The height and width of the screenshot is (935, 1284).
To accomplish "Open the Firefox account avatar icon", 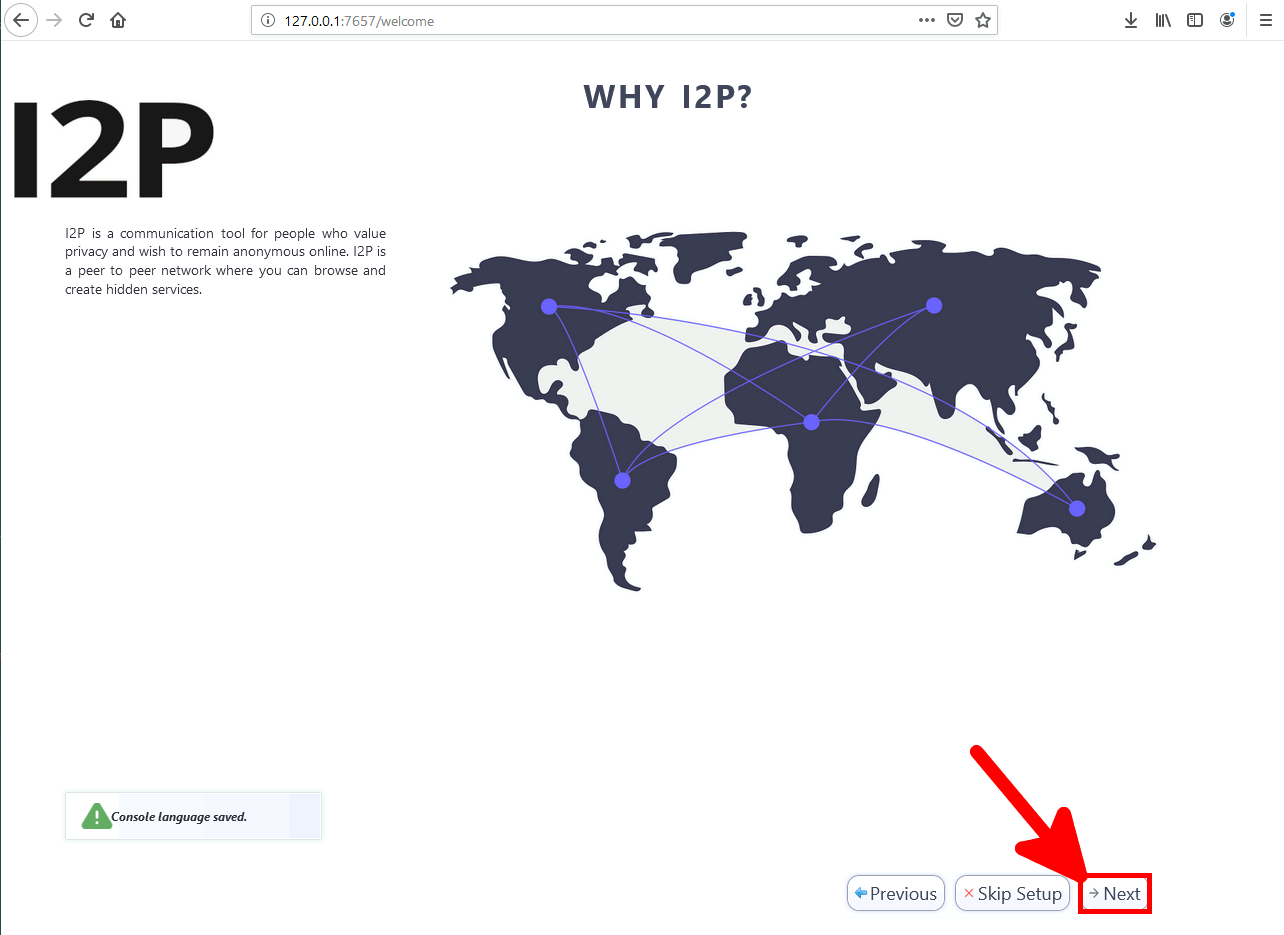I will pos(1227,20).
